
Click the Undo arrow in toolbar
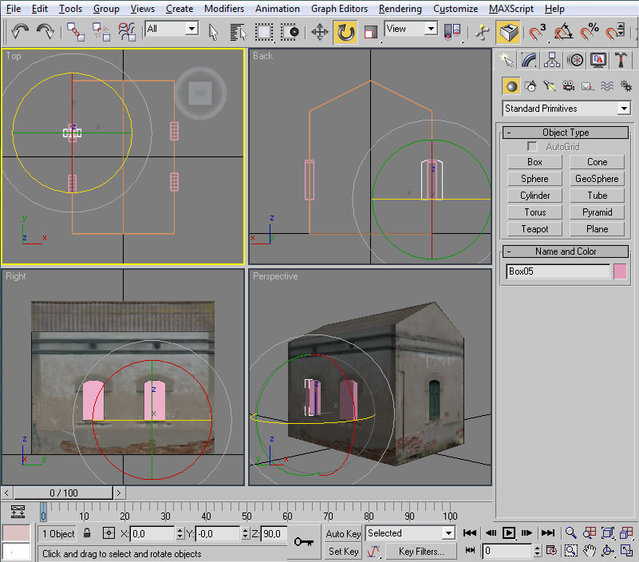[x=19, y=32]
